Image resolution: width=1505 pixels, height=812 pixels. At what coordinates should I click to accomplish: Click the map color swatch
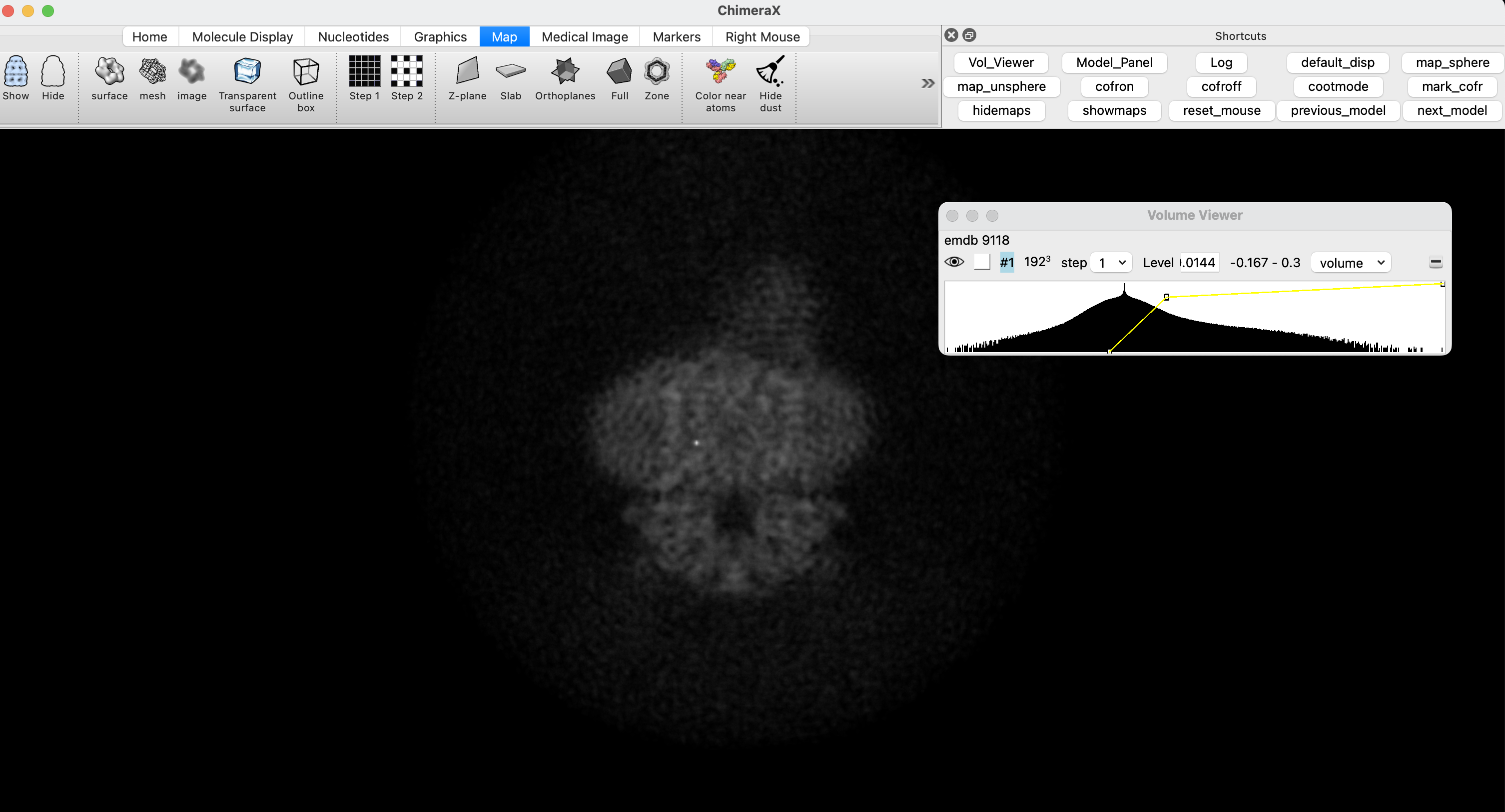point(982,262)
